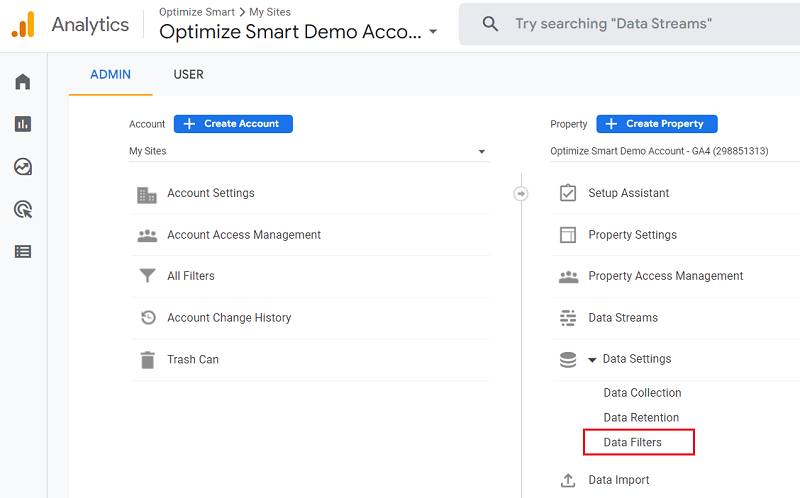Screen dimensions: 800x498
Task: Click the Setup Assistant checkbox icon
Action: (x=568, y=193)
